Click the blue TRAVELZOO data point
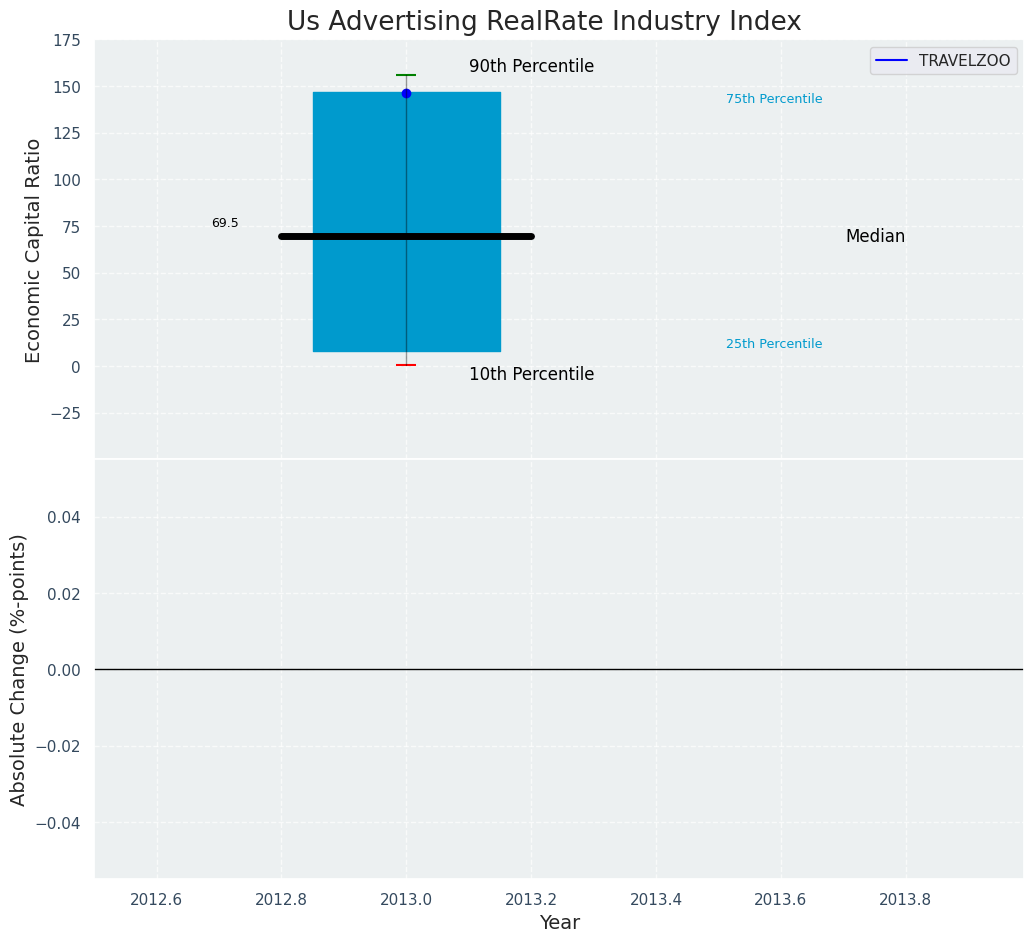 [x=406, y=94]
